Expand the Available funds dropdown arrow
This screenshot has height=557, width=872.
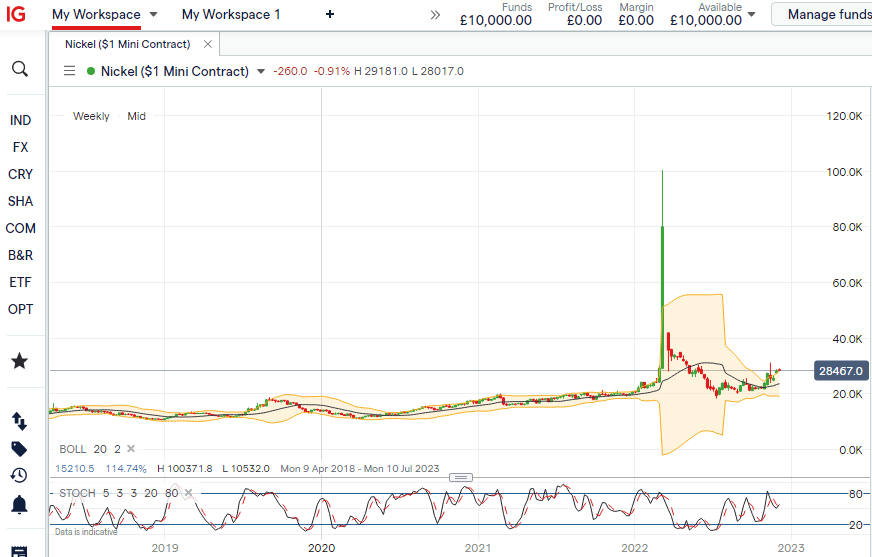click(x=751, y=14)
